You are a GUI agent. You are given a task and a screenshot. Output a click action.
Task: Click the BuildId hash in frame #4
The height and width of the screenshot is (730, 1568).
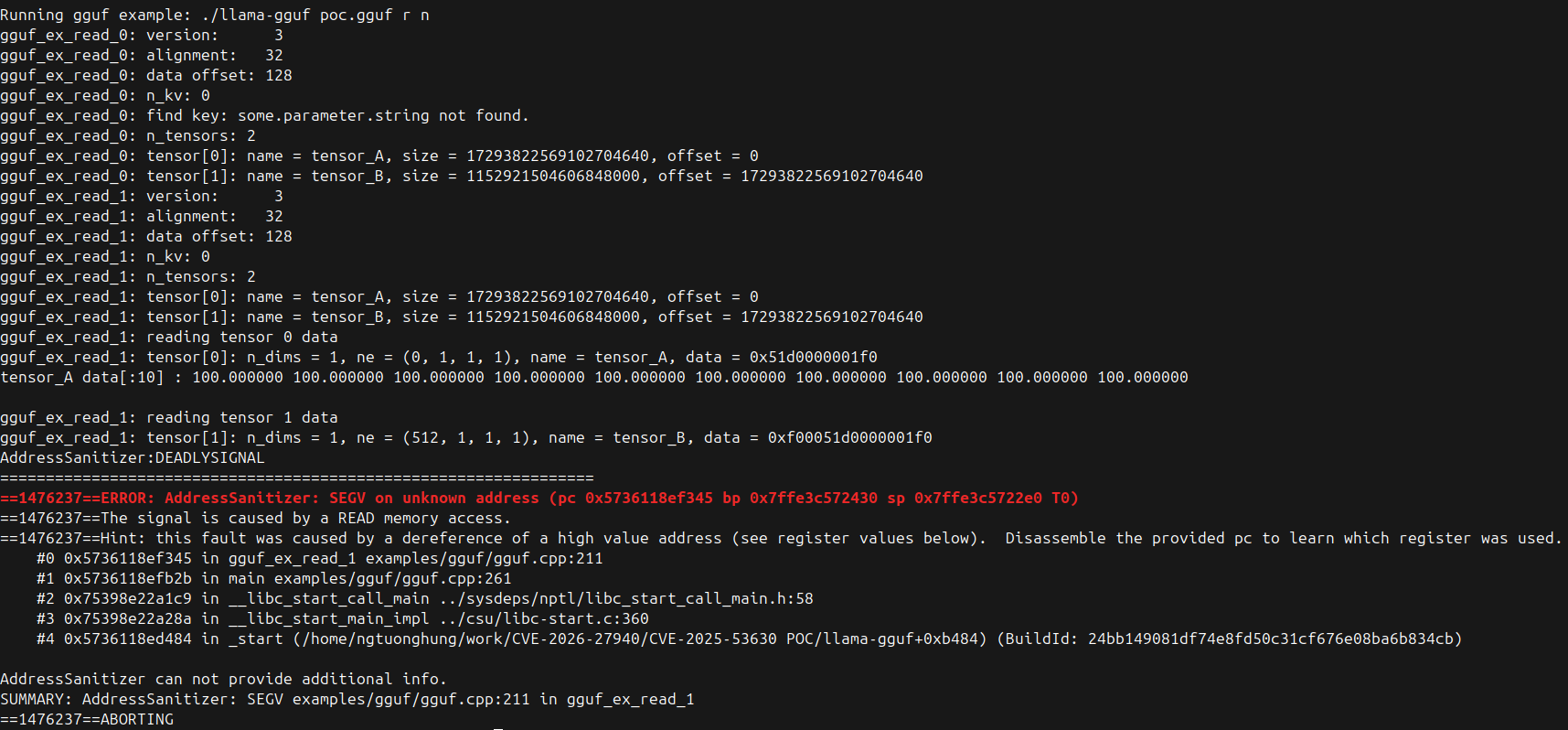point(1270,639)
